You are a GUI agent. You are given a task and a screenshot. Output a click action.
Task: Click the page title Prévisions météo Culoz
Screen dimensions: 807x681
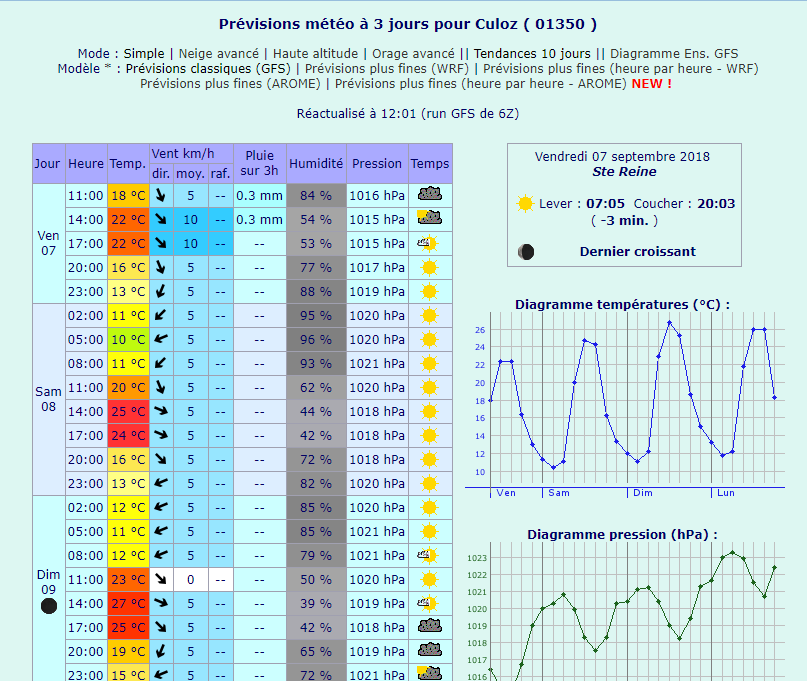(408, 24)
